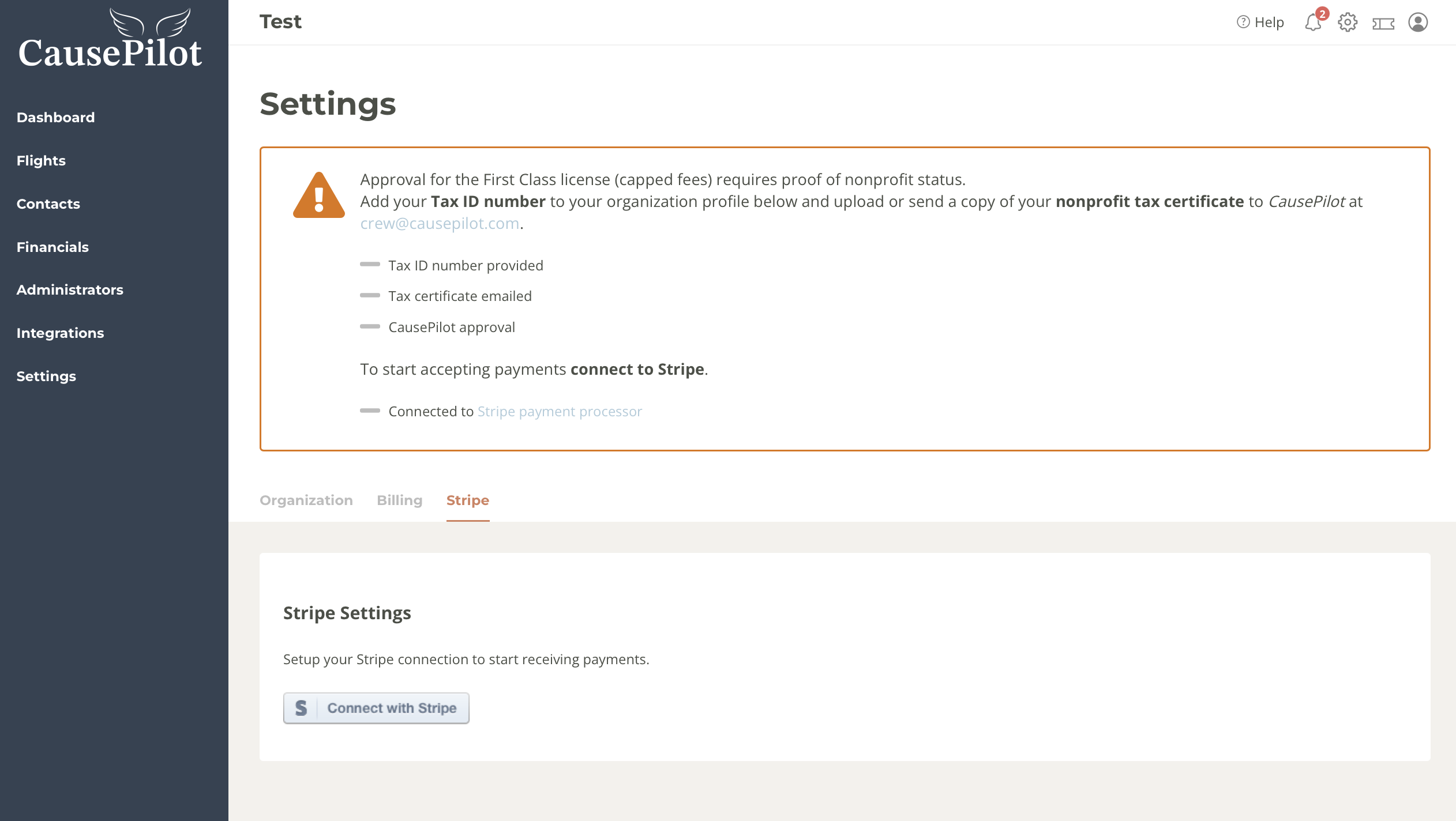Open the Financials section
This screenshot has height=821, width=1456.
coord(52,247)
